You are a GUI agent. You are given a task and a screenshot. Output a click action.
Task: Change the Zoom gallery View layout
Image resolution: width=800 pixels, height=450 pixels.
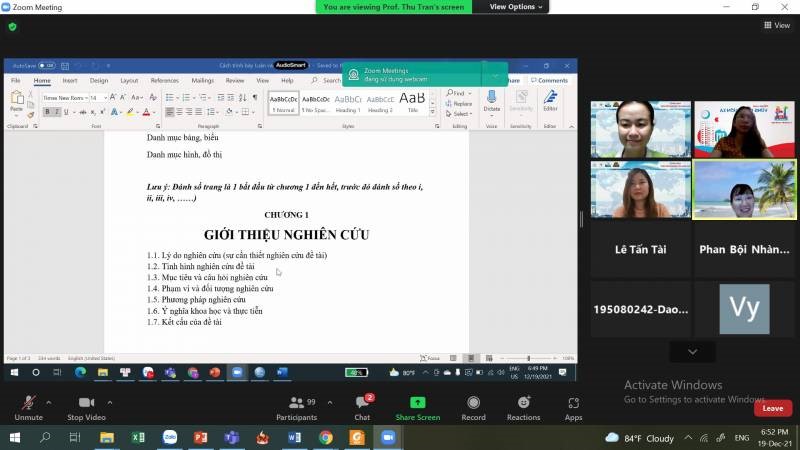tap(776, 25)
